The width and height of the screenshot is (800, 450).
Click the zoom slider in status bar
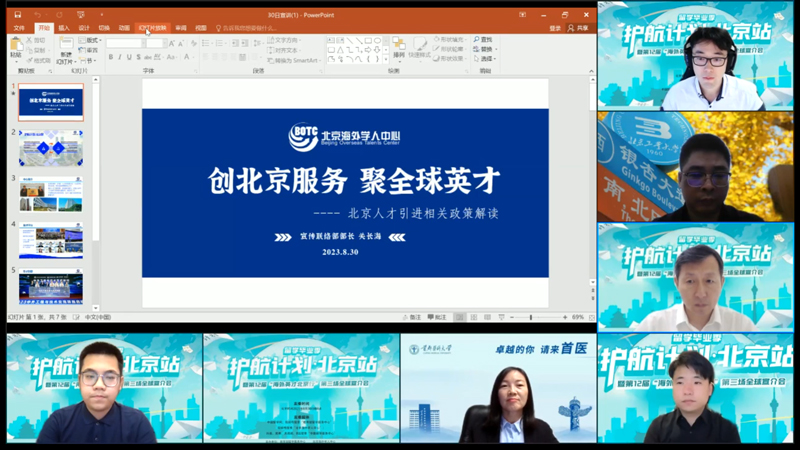click(x=530, y=317)
